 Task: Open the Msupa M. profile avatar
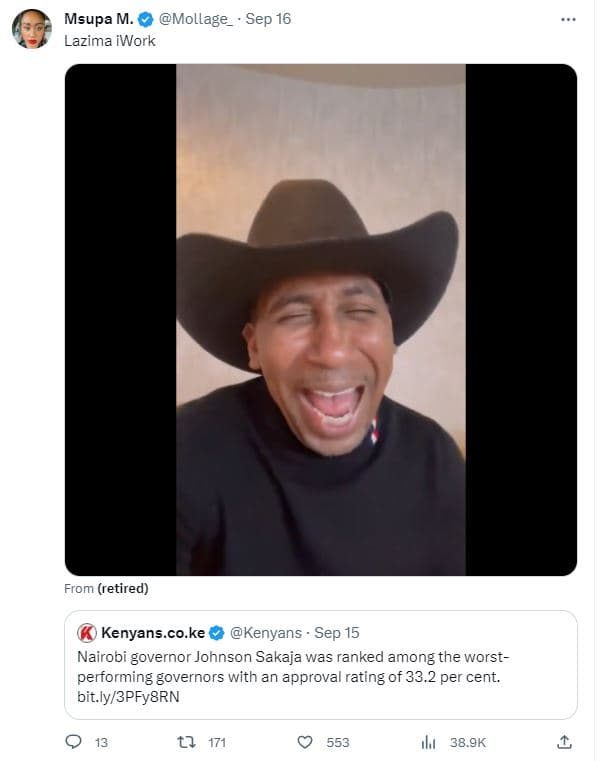coord(31,29)
